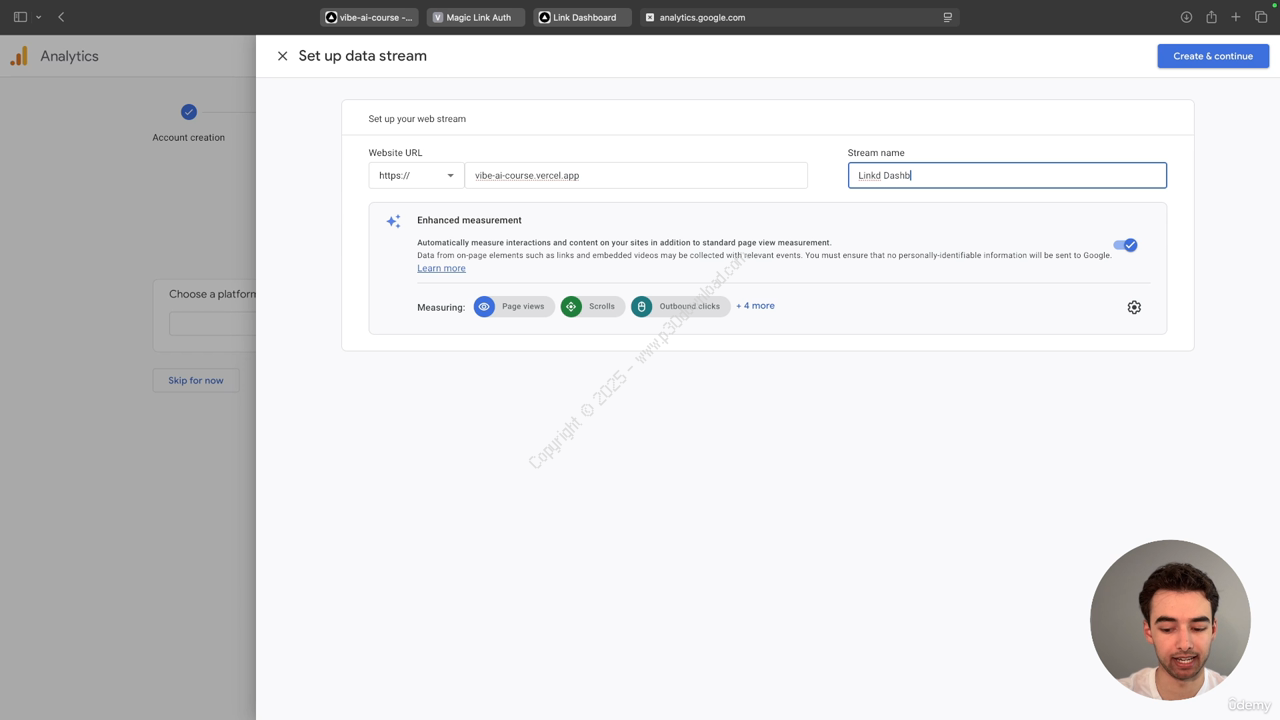Viewport: 1280px width, 720px height.
Task: Click the Create & continue button
Action: (x=1213, y=56)
